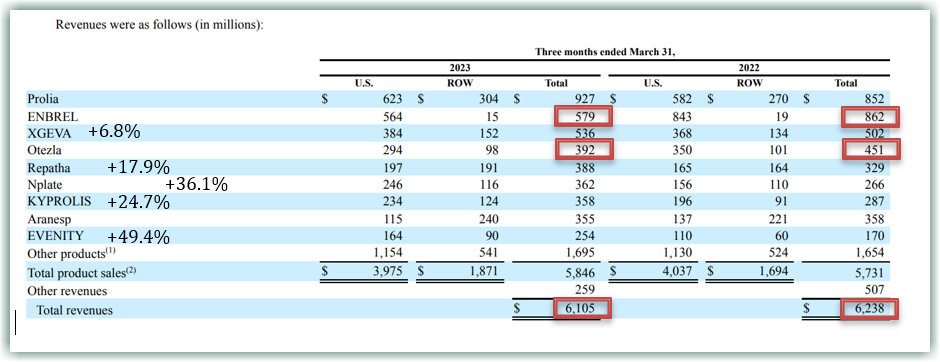Click the 2022 column group header
Screen dimensions: 940x362
[749, 68]
